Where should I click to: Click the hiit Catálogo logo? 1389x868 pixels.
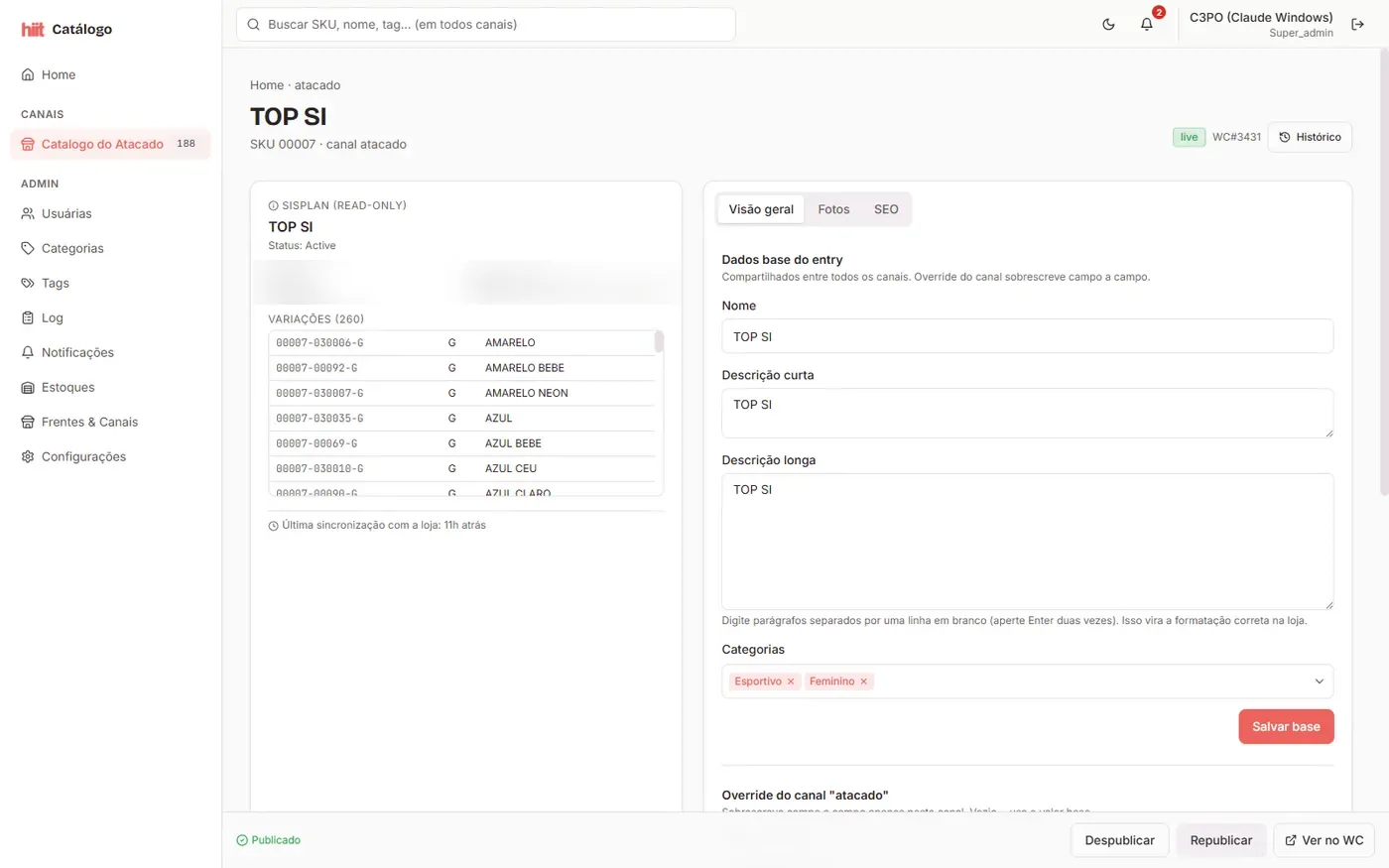click(66, 29)
